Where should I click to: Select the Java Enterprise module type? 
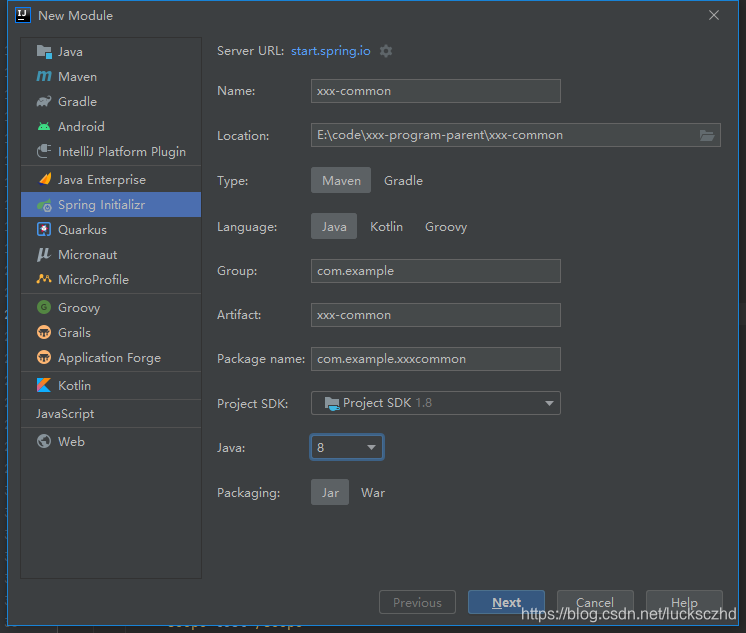[111, 179]
